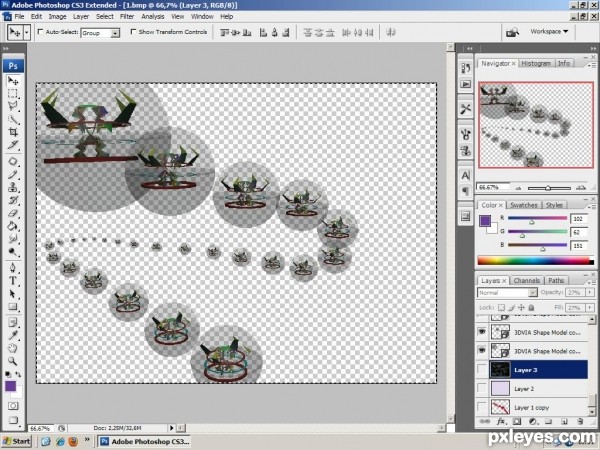Select the Notes tool
600x450 pixels.
(x=13, y=322)
